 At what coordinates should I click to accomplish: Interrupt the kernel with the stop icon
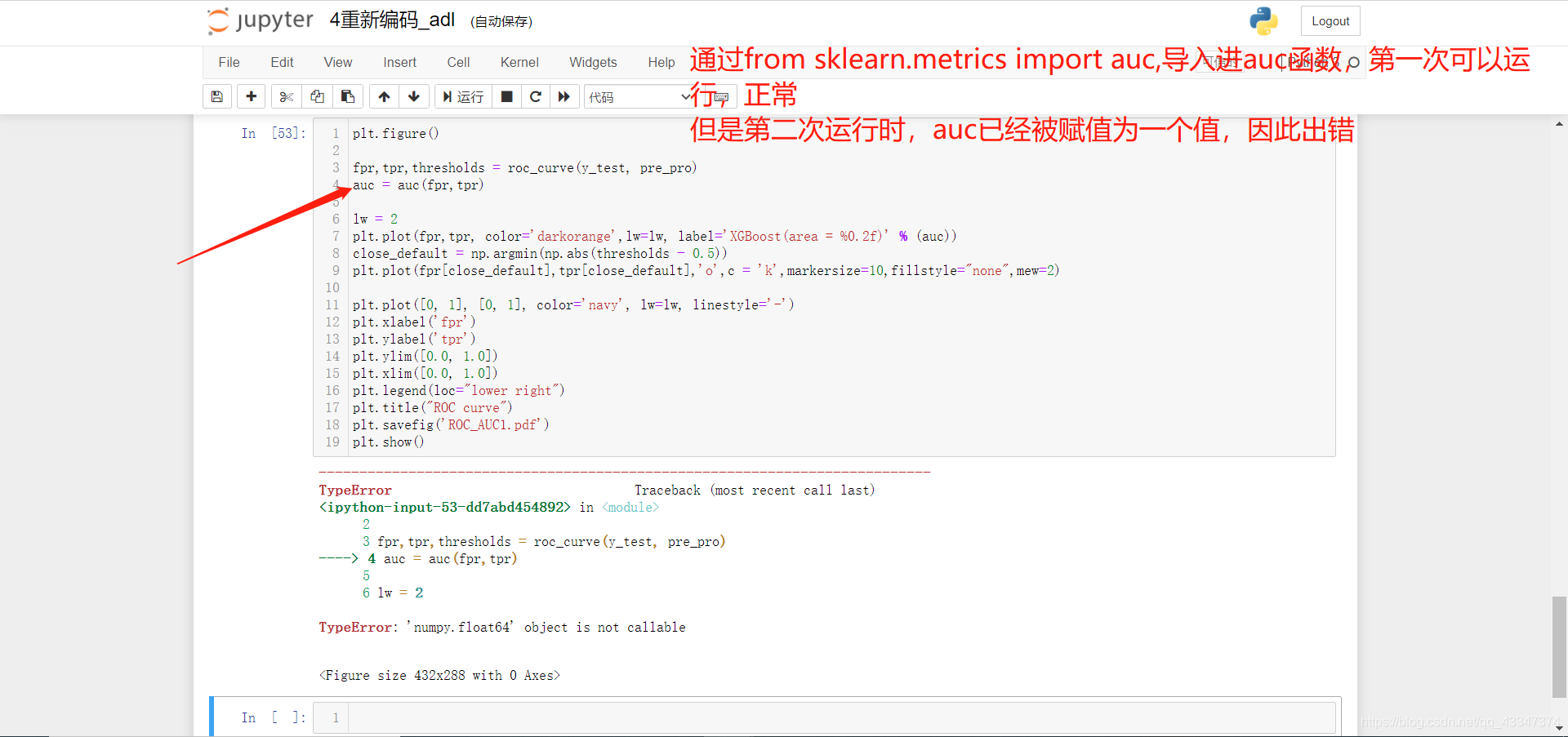coord(506,96)
